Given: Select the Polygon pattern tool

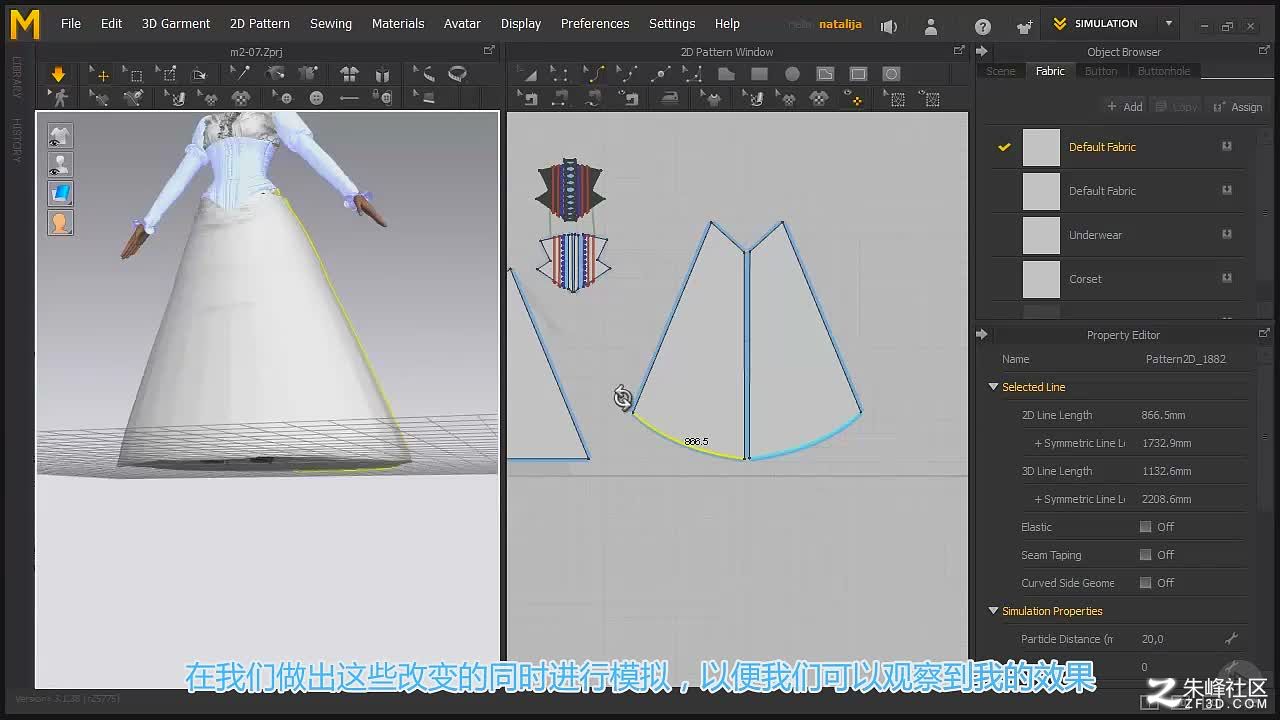Looking at the screenshot, I should pos(726,74).
